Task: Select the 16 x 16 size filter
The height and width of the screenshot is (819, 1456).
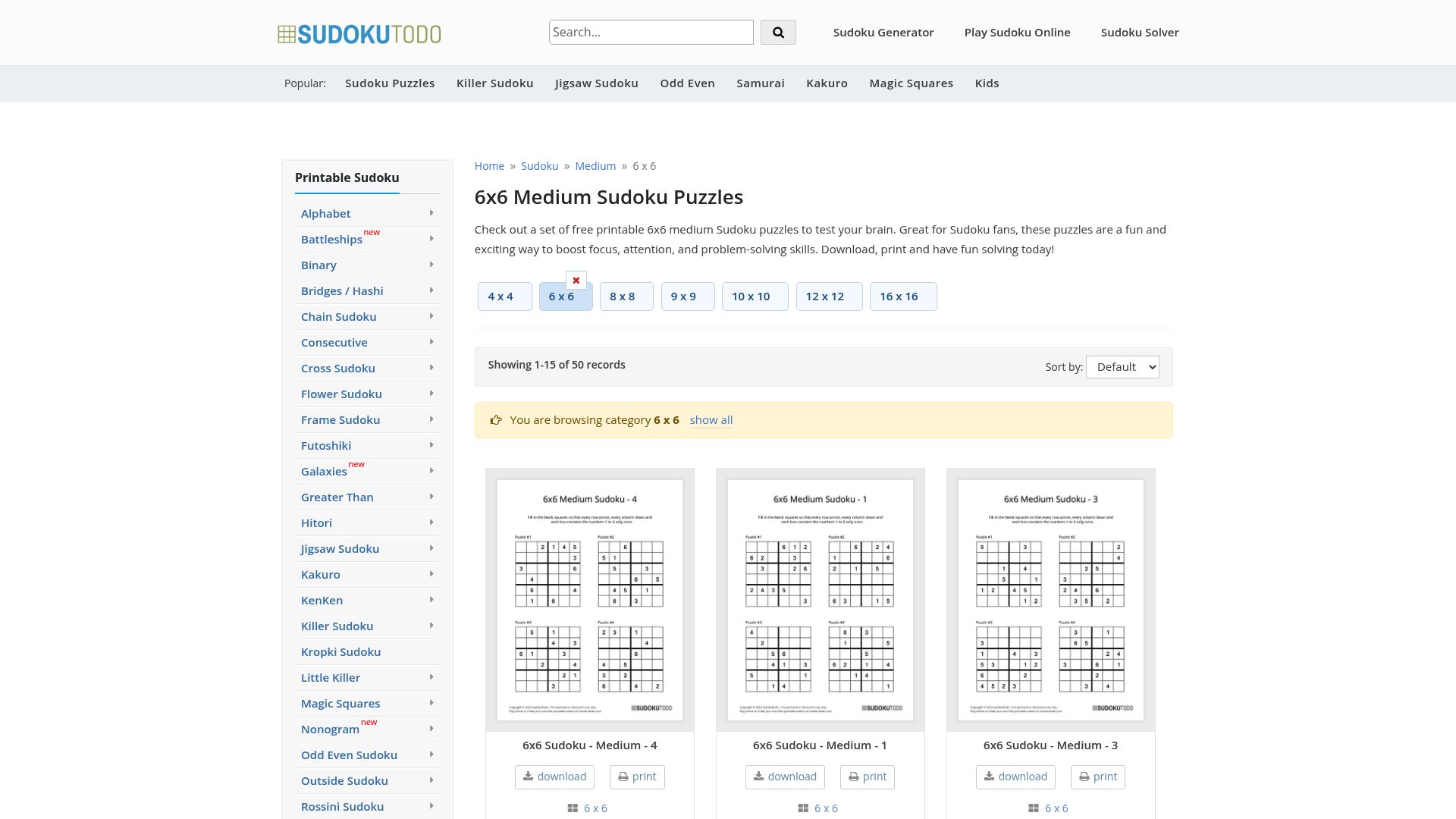Action: point(903,297)
